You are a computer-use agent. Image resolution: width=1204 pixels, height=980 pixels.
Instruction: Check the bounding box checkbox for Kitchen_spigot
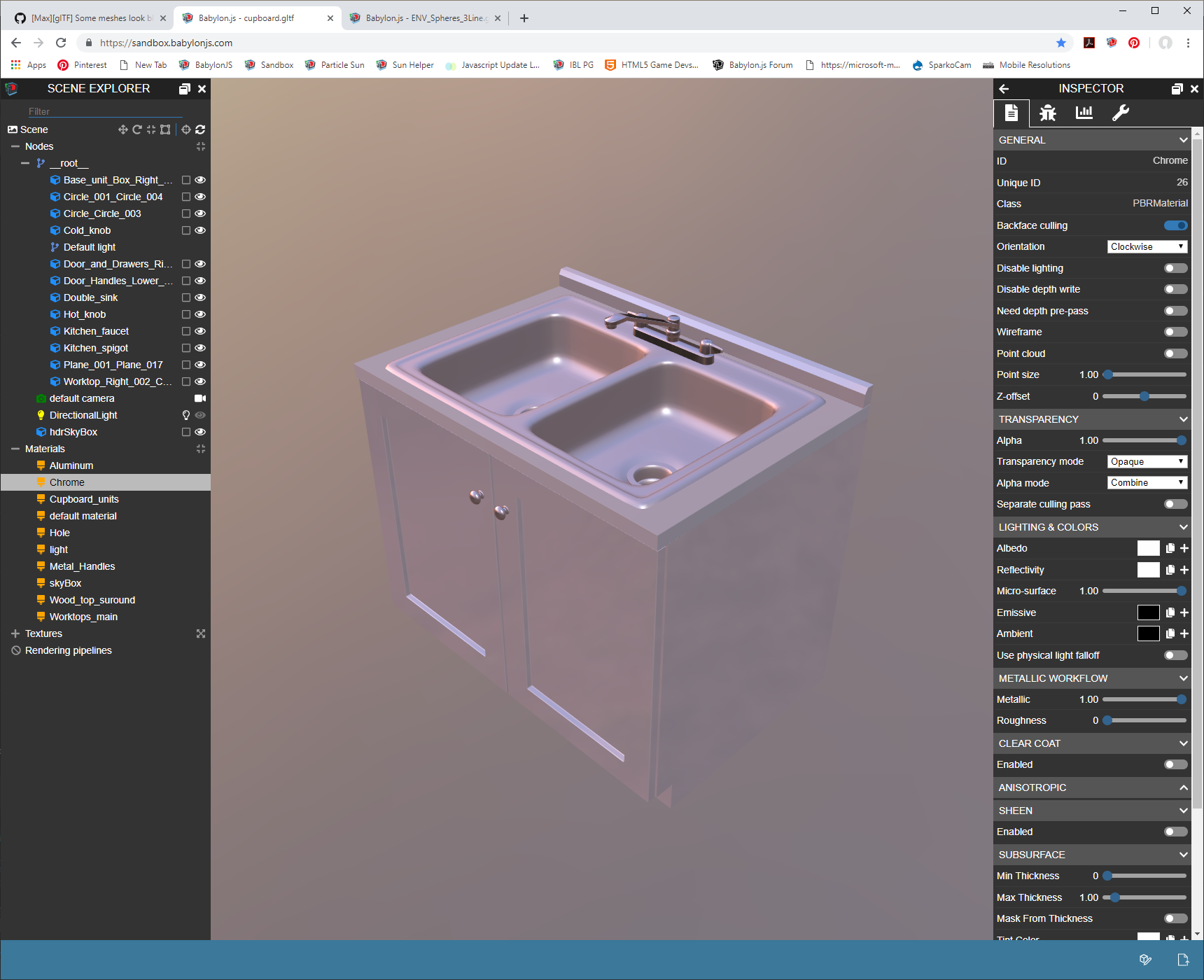click(x=186, y=348)
